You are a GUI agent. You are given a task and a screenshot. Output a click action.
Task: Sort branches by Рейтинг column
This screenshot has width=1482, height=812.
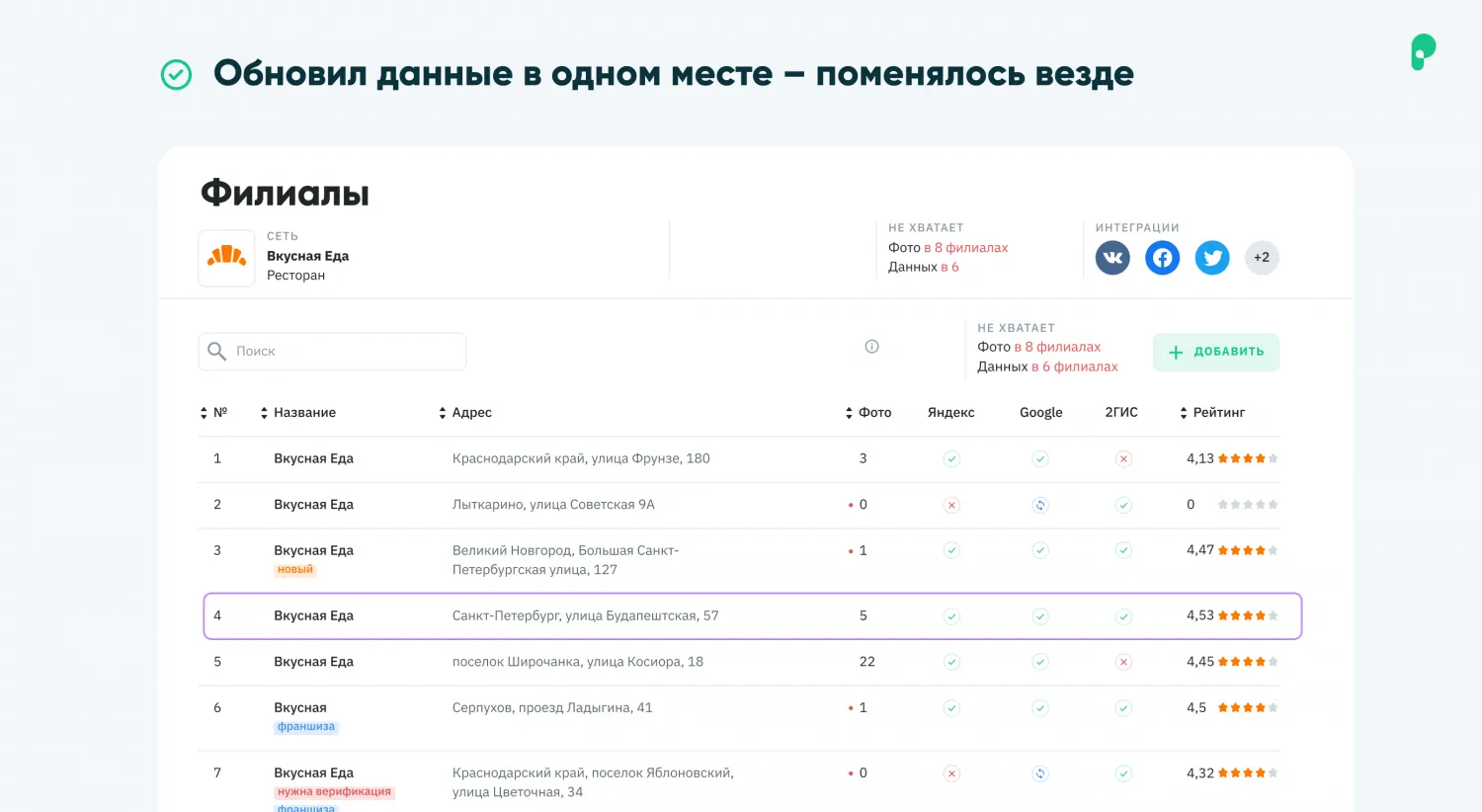coord(1211,413)
